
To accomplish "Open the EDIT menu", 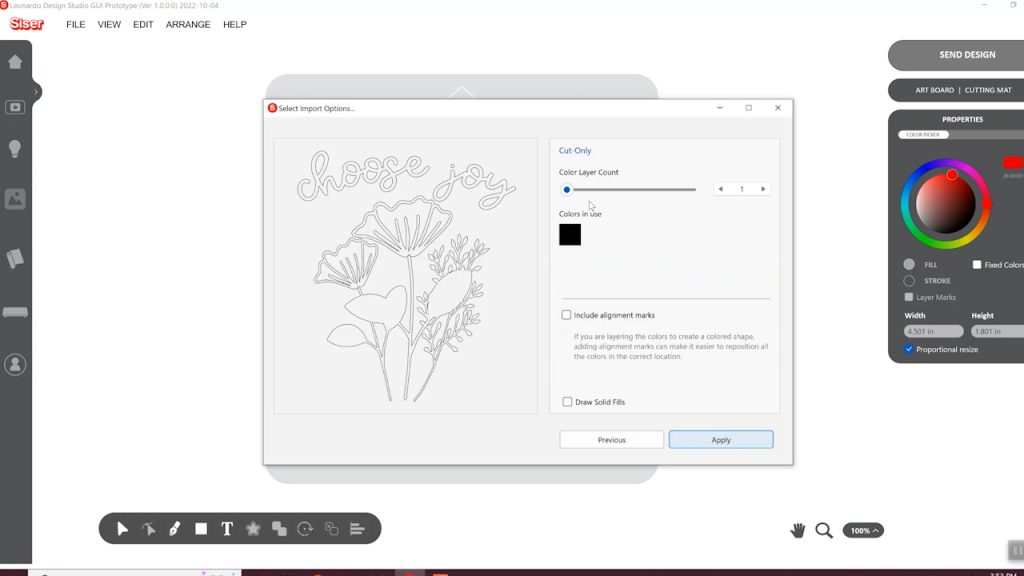I will coord(143,24).
